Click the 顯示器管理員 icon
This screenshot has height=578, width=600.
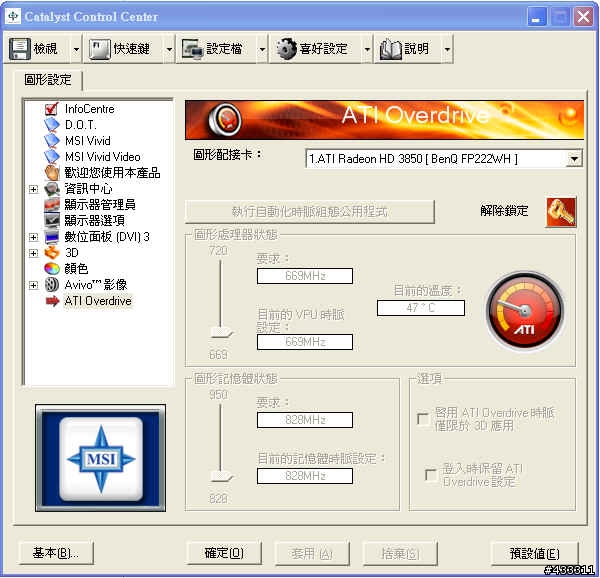click(52, 205)
